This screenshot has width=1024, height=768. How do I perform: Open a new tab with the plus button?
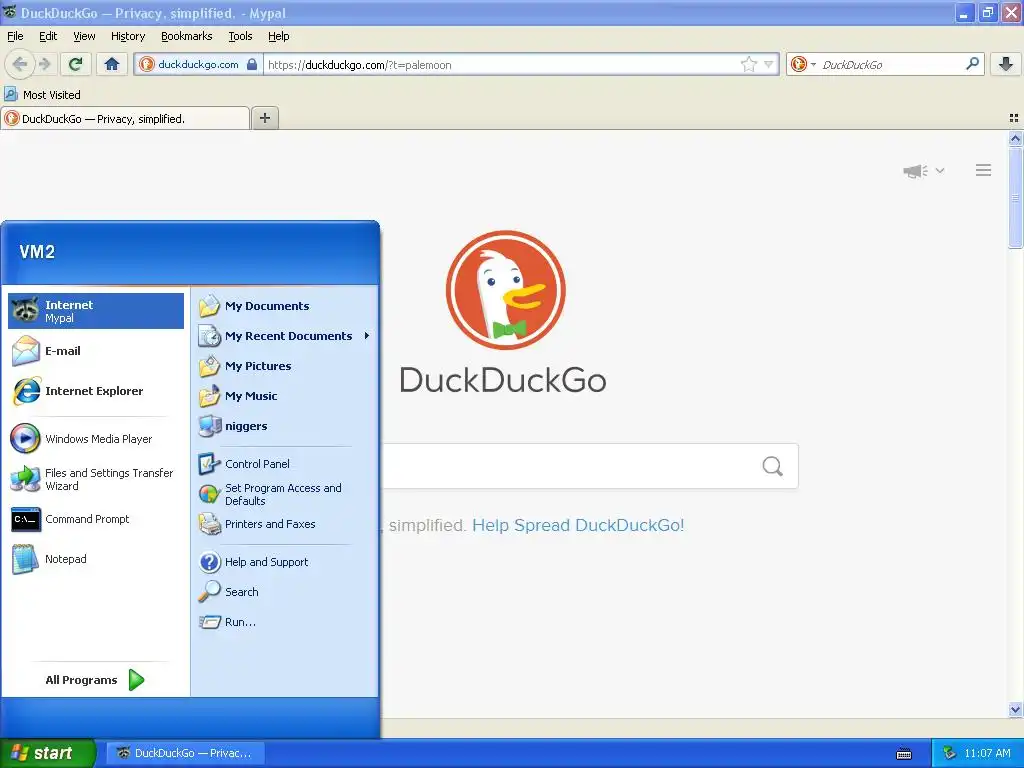pos(264,118)
